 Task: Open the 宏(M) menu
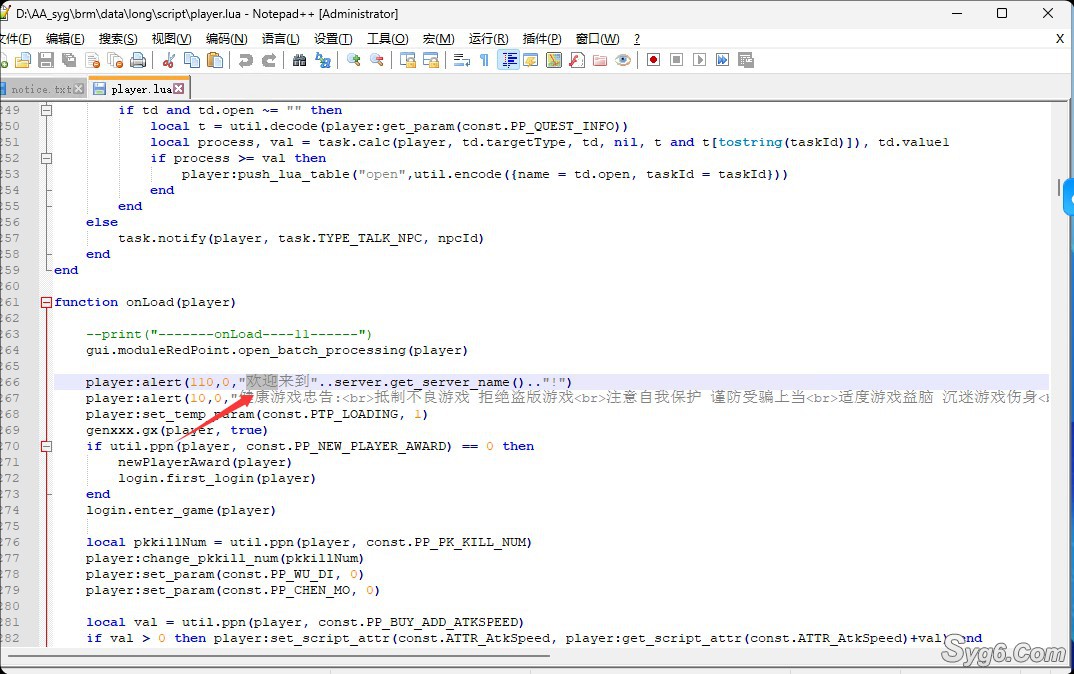(438, 39)
